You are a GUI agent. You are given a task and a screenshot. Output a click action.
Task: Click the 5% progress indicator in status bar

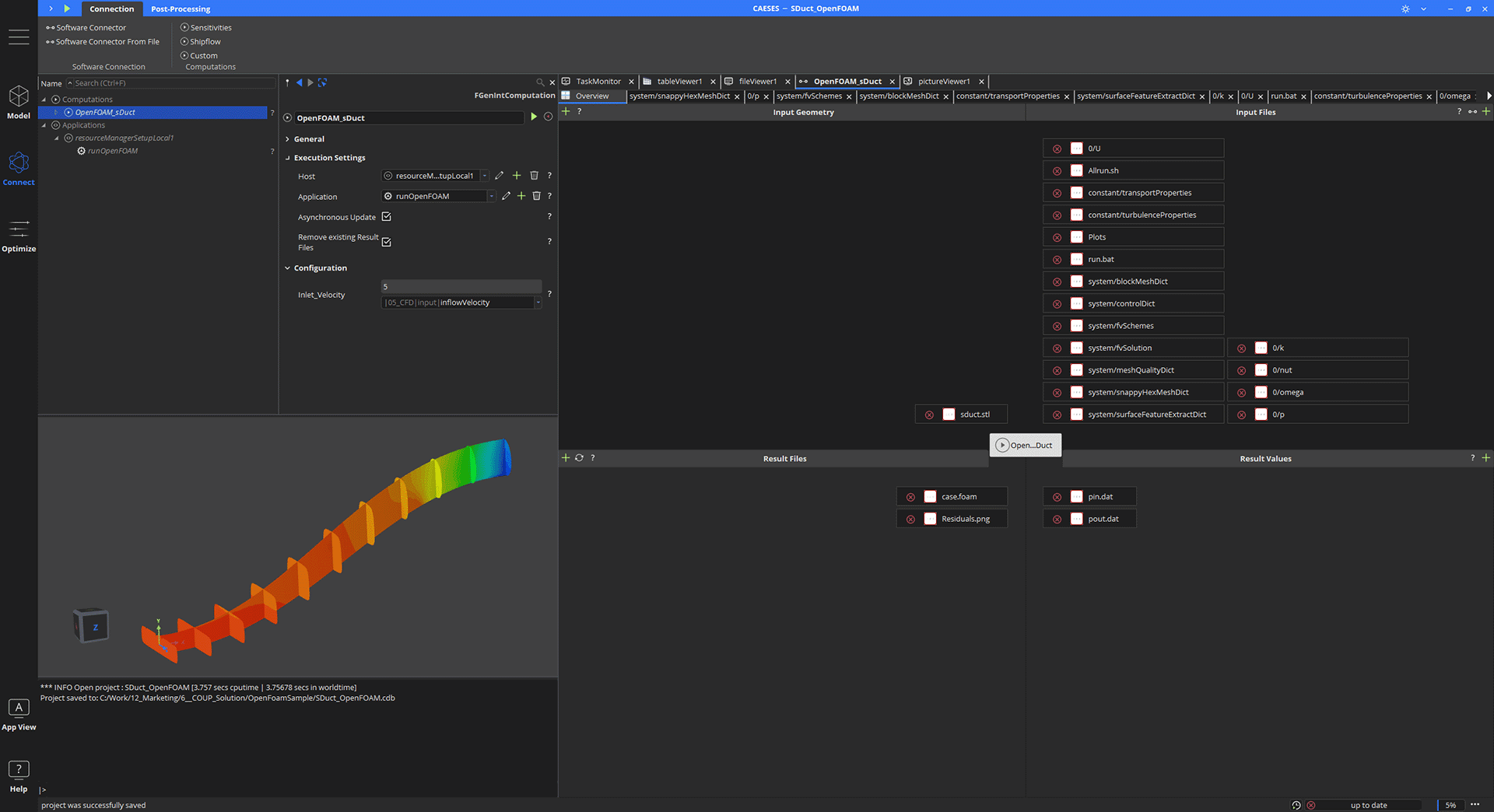(x=1450, y=805)
